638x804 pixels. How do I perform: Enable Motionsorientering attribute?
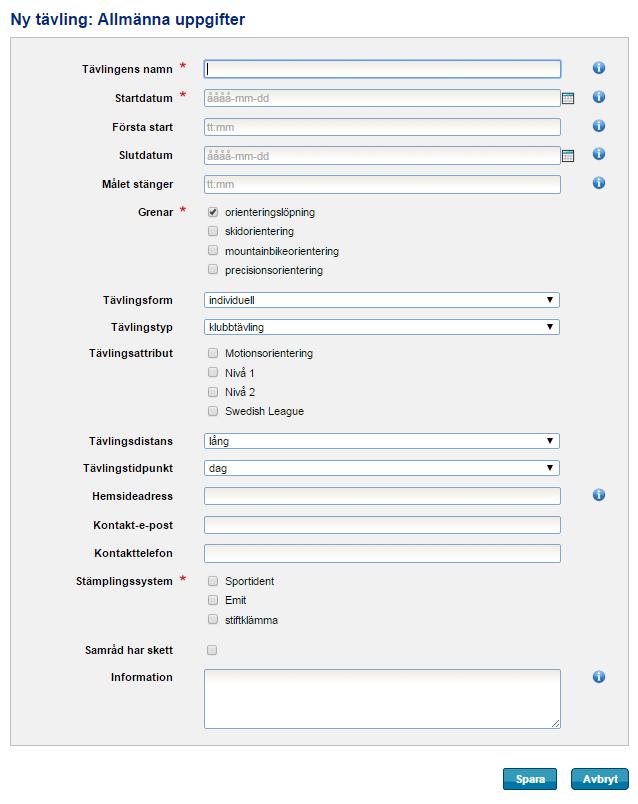213,353
